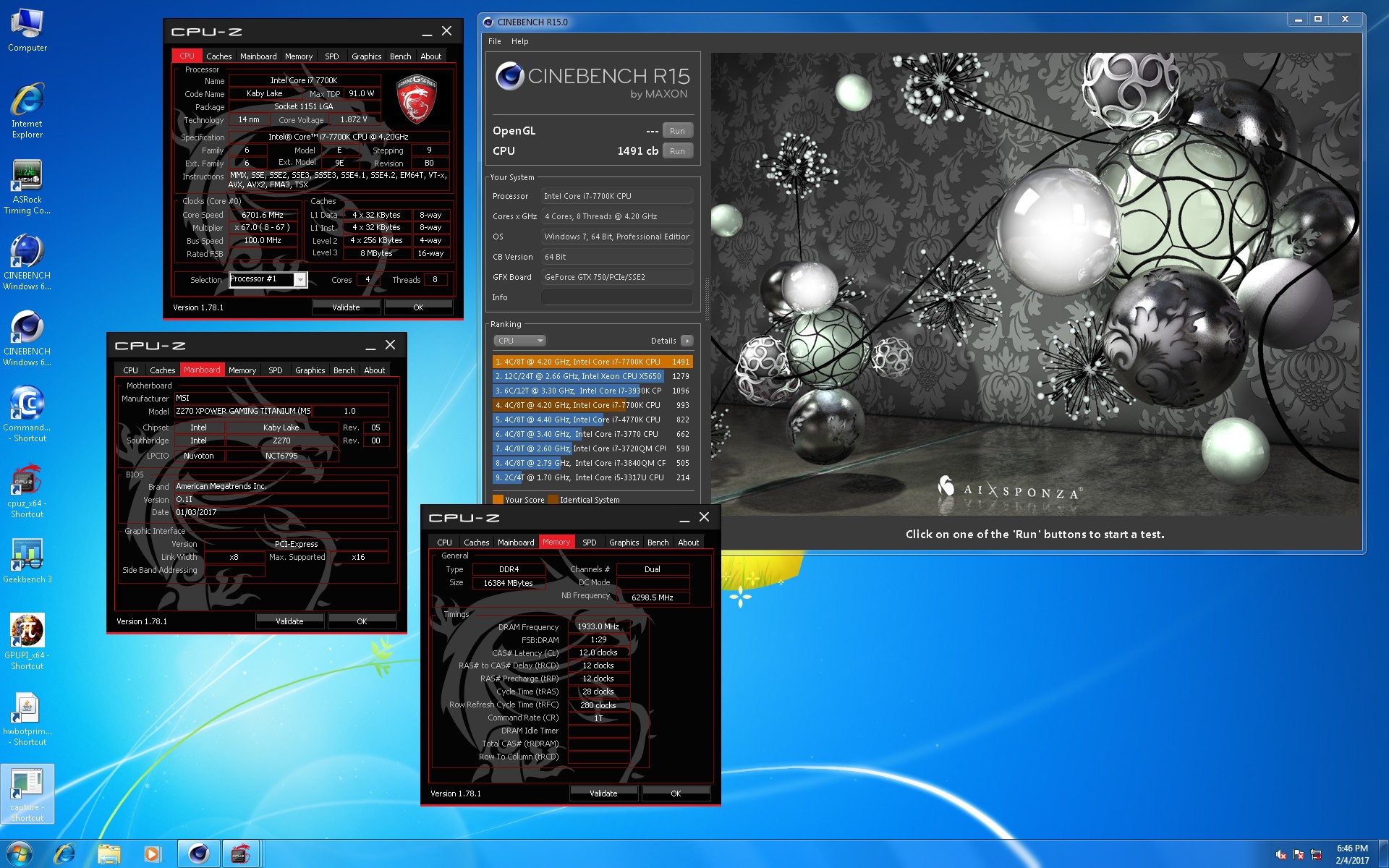The image size is (1389, 868).
Task: Switch to CINEBENCH taskbar button
Action: (198, 854)
